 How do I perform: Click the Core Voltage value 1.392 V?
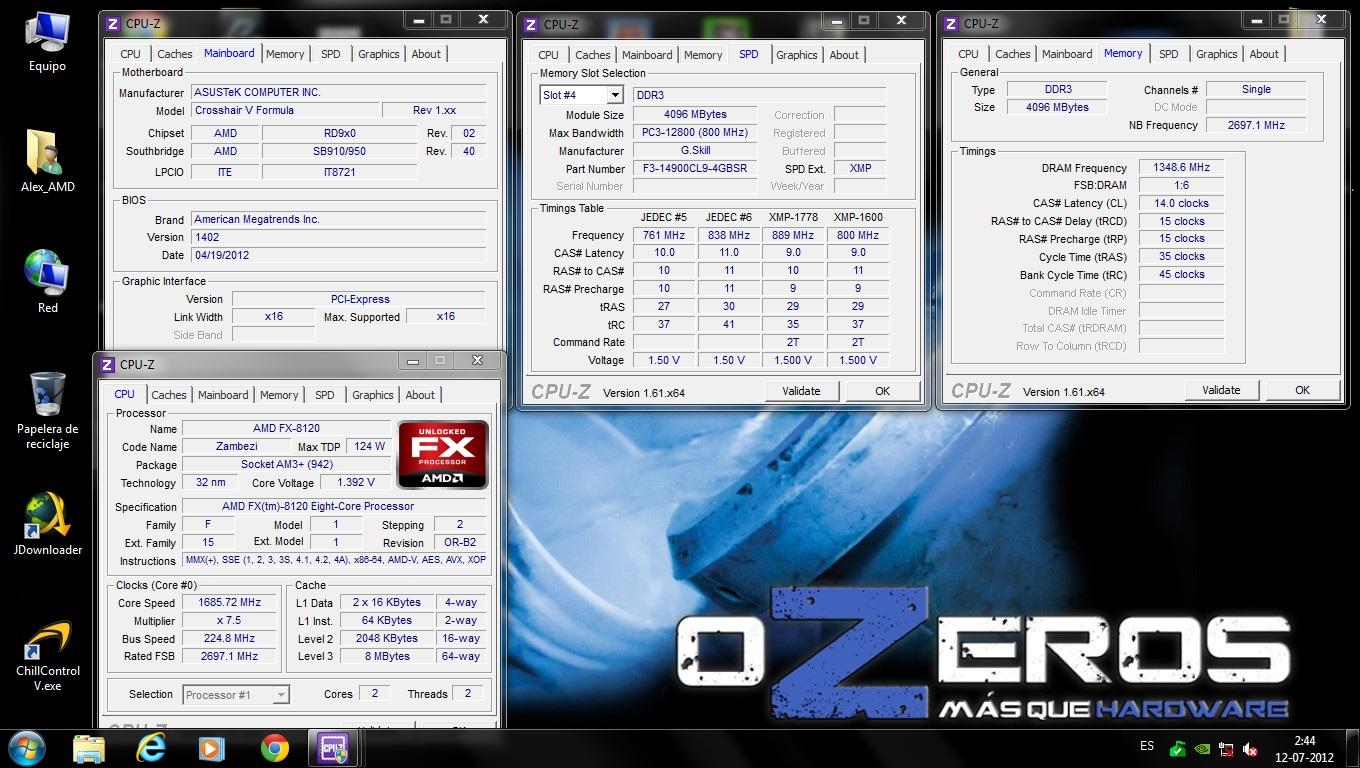tap(355, 483)
